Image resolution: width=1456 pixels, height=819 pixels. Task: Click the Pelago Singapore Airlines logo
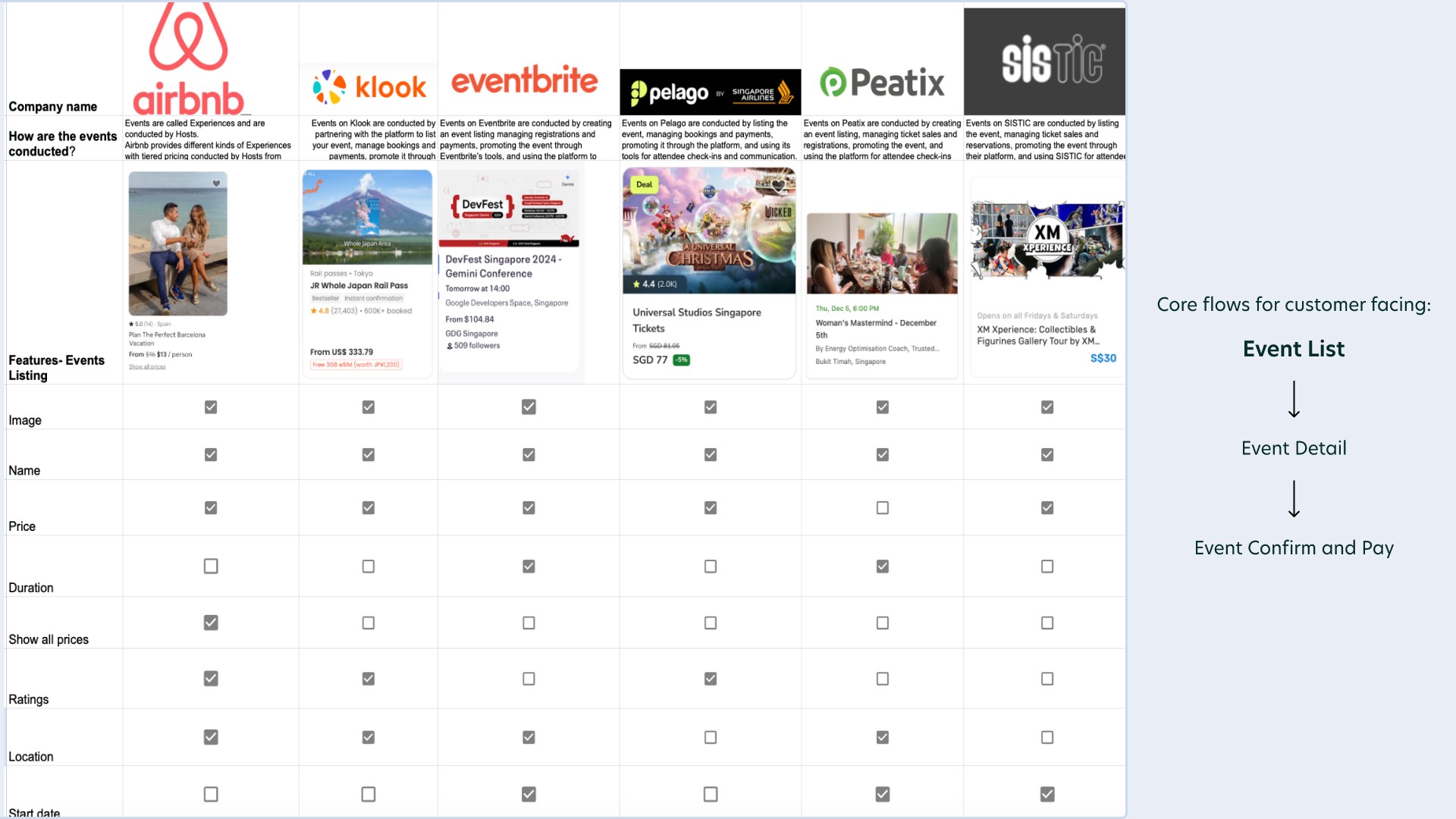coord(710,93)
